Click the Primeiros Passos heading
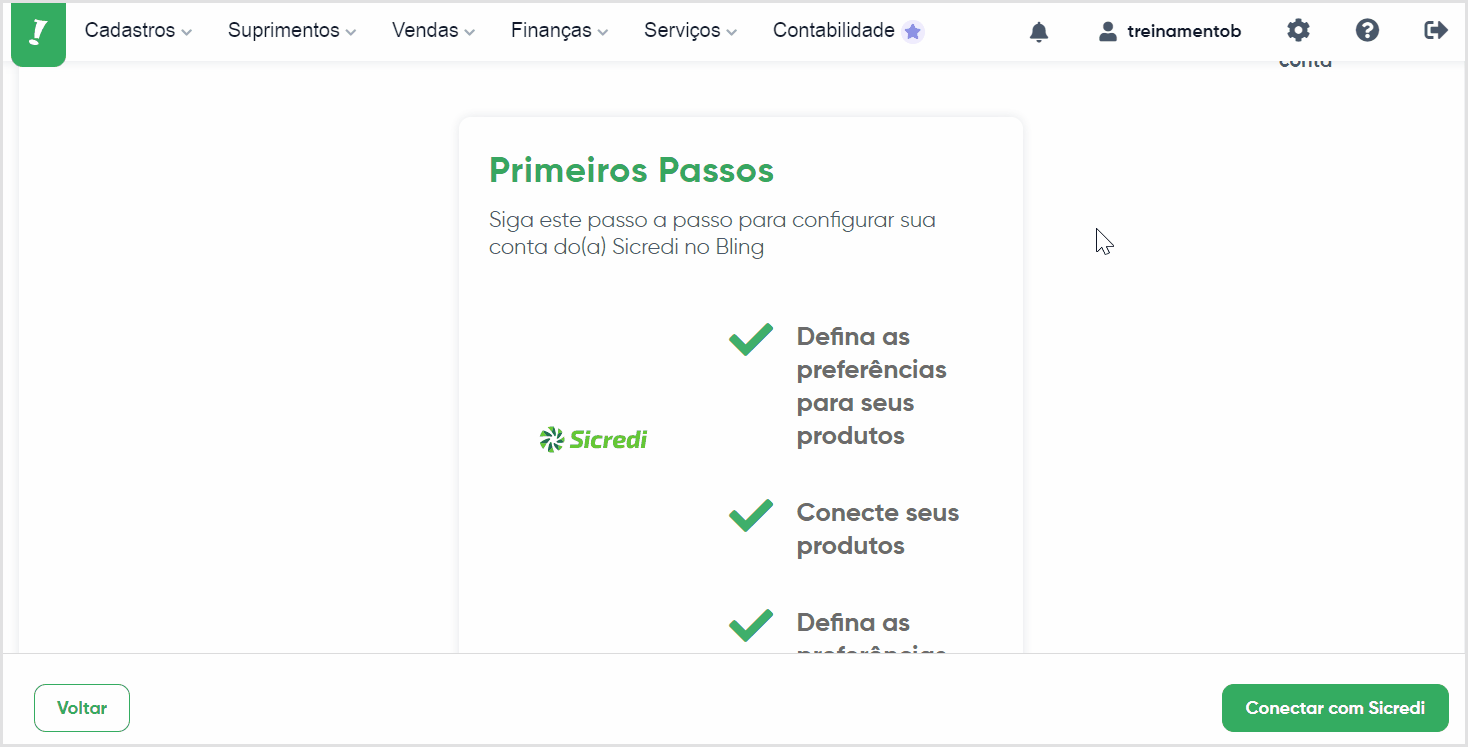This screenshot has width=1468, height=747. pyautogui.click(x=631, y=170)
